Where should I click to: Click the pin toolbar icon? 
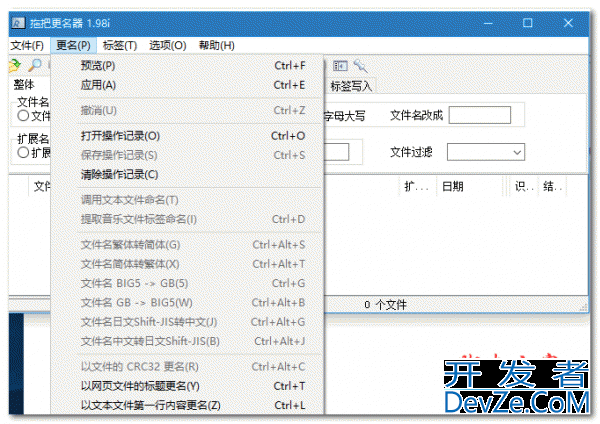(360, 66)
